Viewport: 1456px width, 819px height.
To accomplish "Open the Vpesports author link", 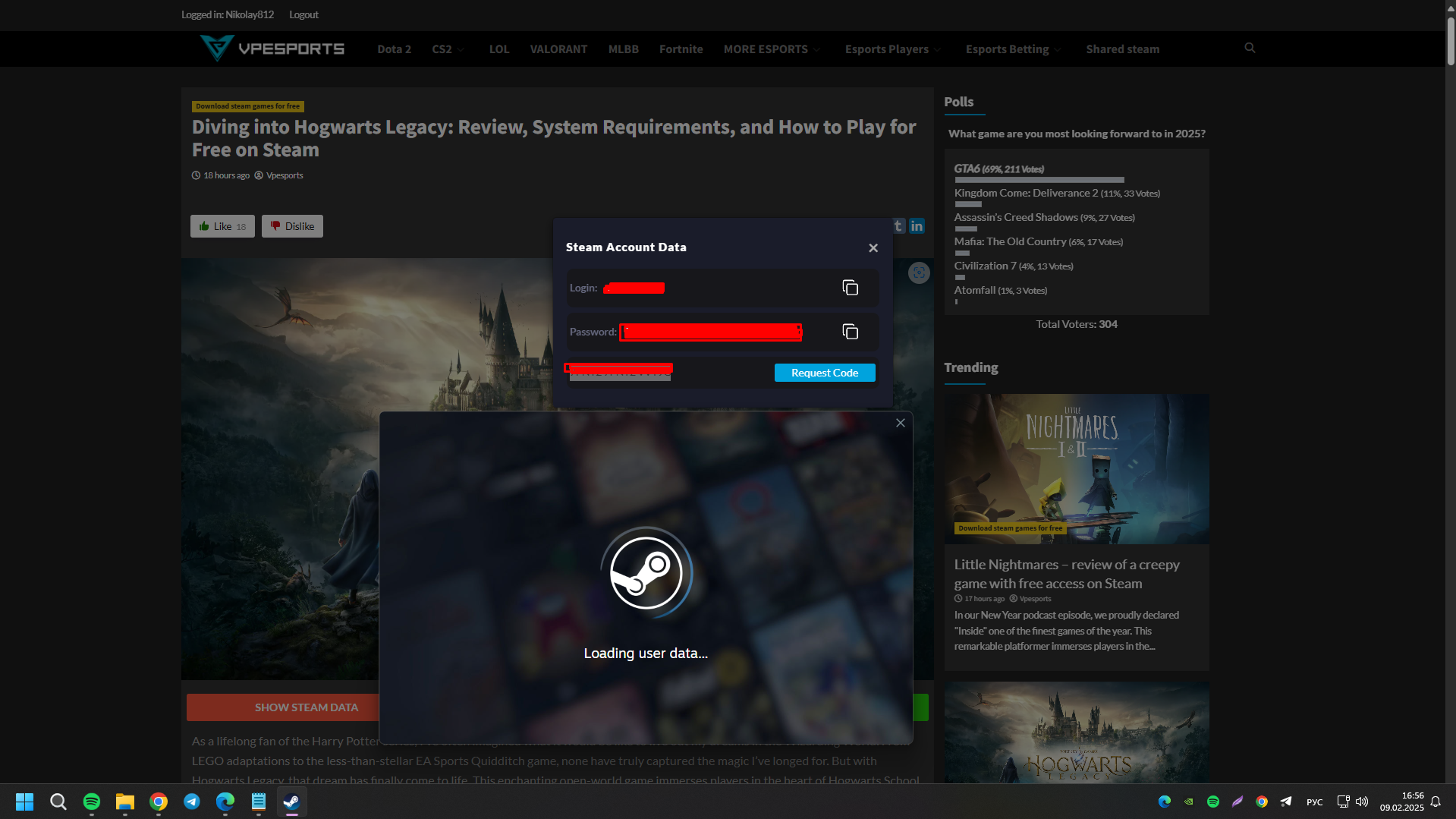I will (x=285, y=175).
